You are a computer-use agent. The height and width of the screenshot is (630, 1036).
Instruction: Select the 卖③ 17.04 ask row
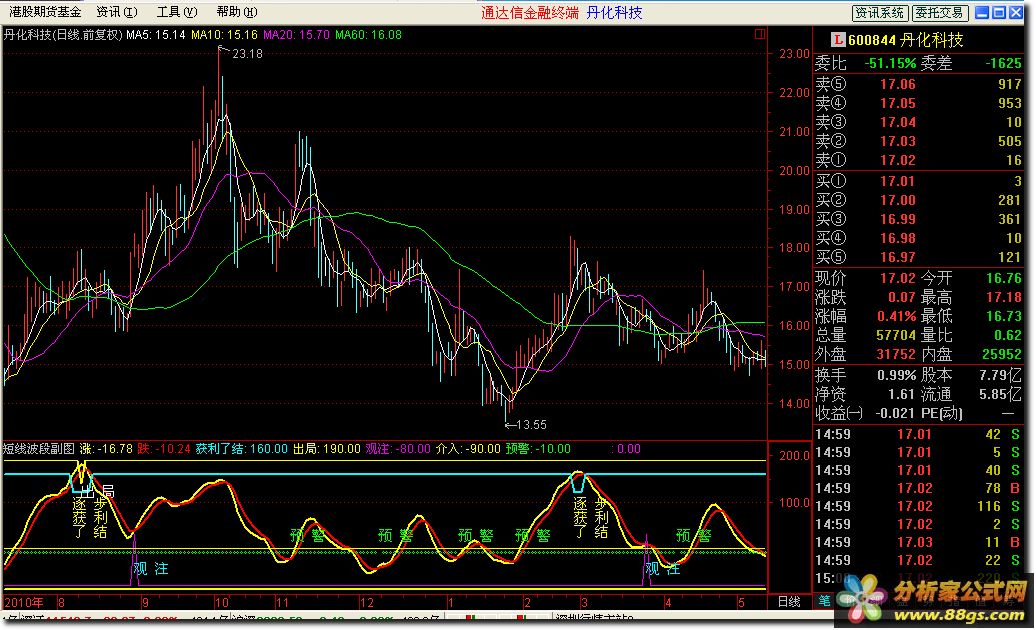(x=918, y=122)
